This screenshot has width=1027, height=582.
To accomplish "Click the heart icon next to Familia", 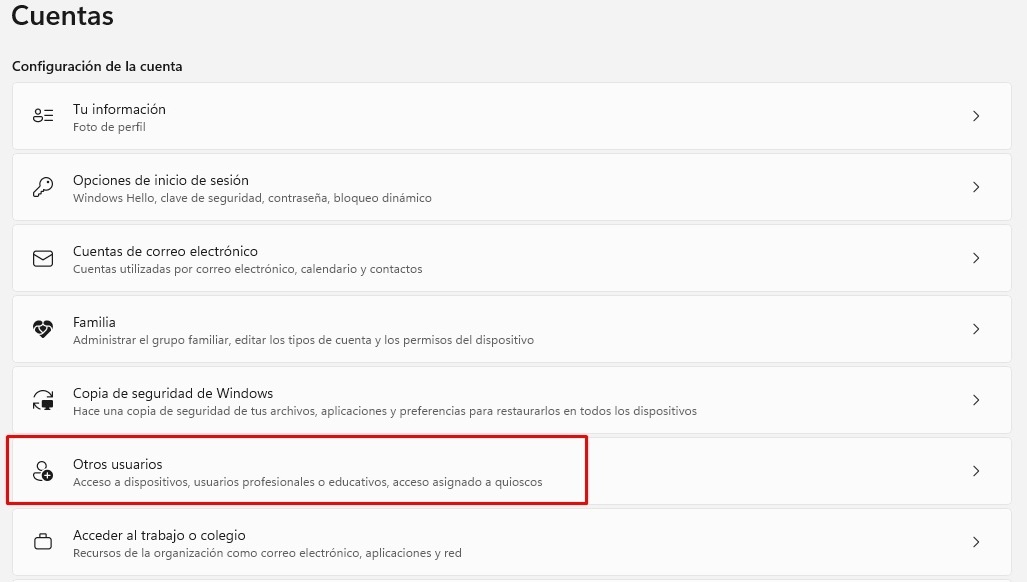I will tap(43, 329).
